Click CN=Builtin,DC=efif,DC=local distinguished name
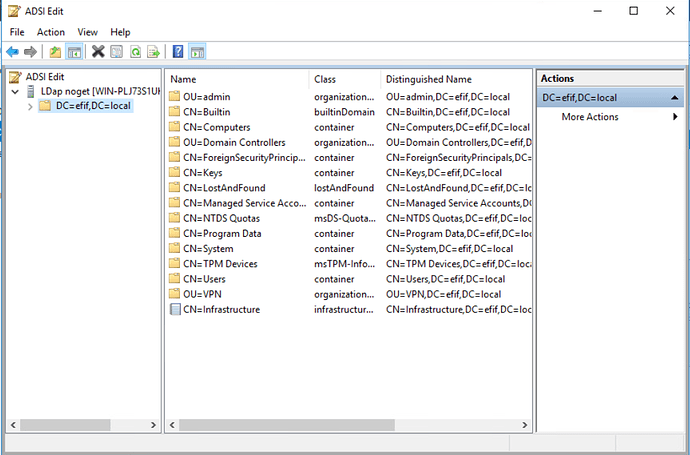 448,112
